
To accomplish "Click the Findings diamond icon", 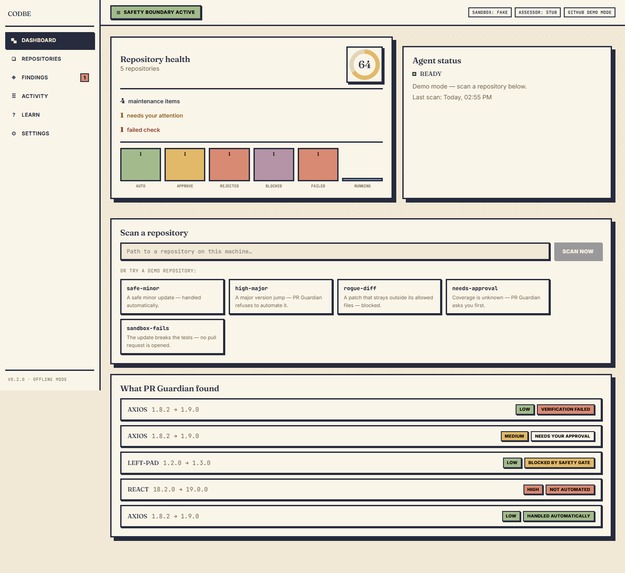I will pos(14,77).
